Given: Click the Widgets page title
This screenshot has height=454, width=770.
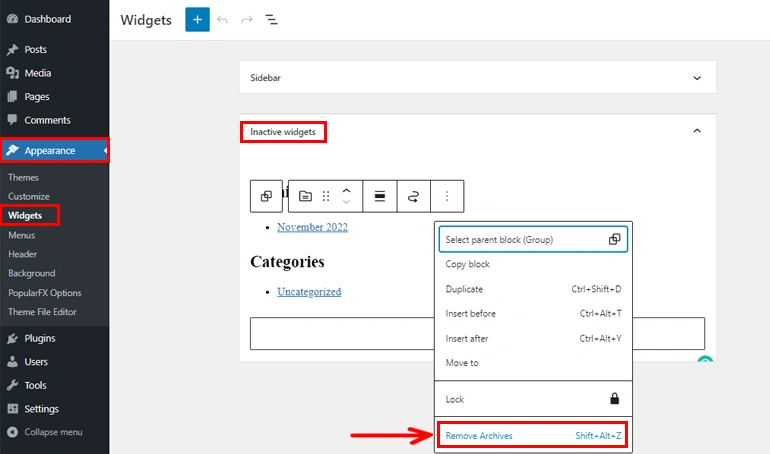Looking at the screenshot, I should (x=146, y=20).
